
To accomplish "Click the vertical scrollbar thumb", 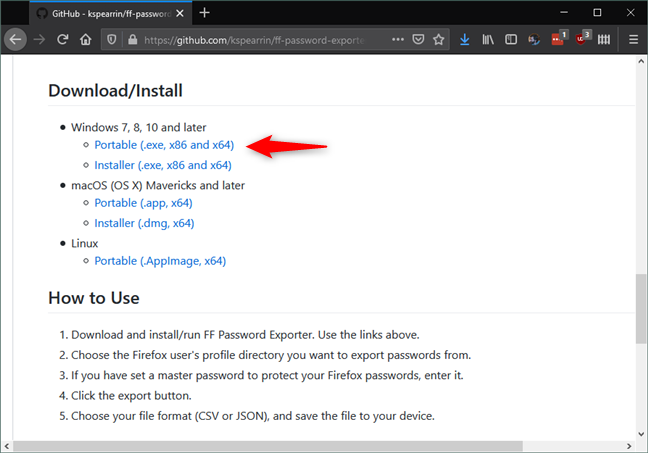I will 641,308.
